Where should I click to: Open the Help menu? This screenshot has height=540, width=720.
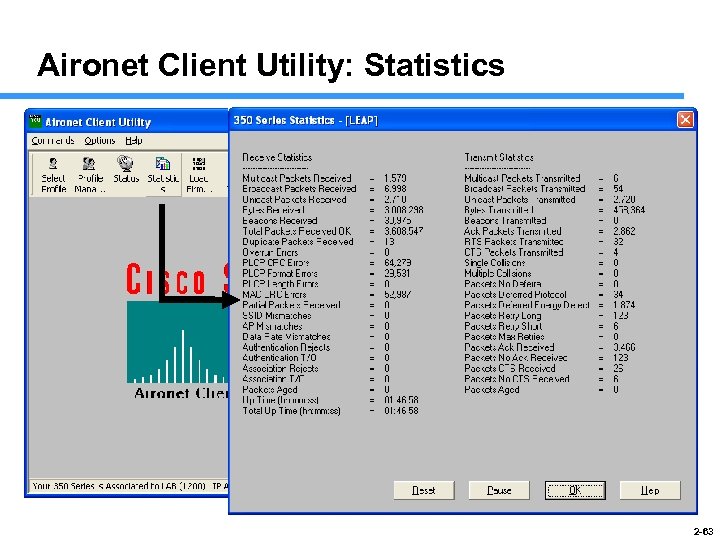click(134, 141)
